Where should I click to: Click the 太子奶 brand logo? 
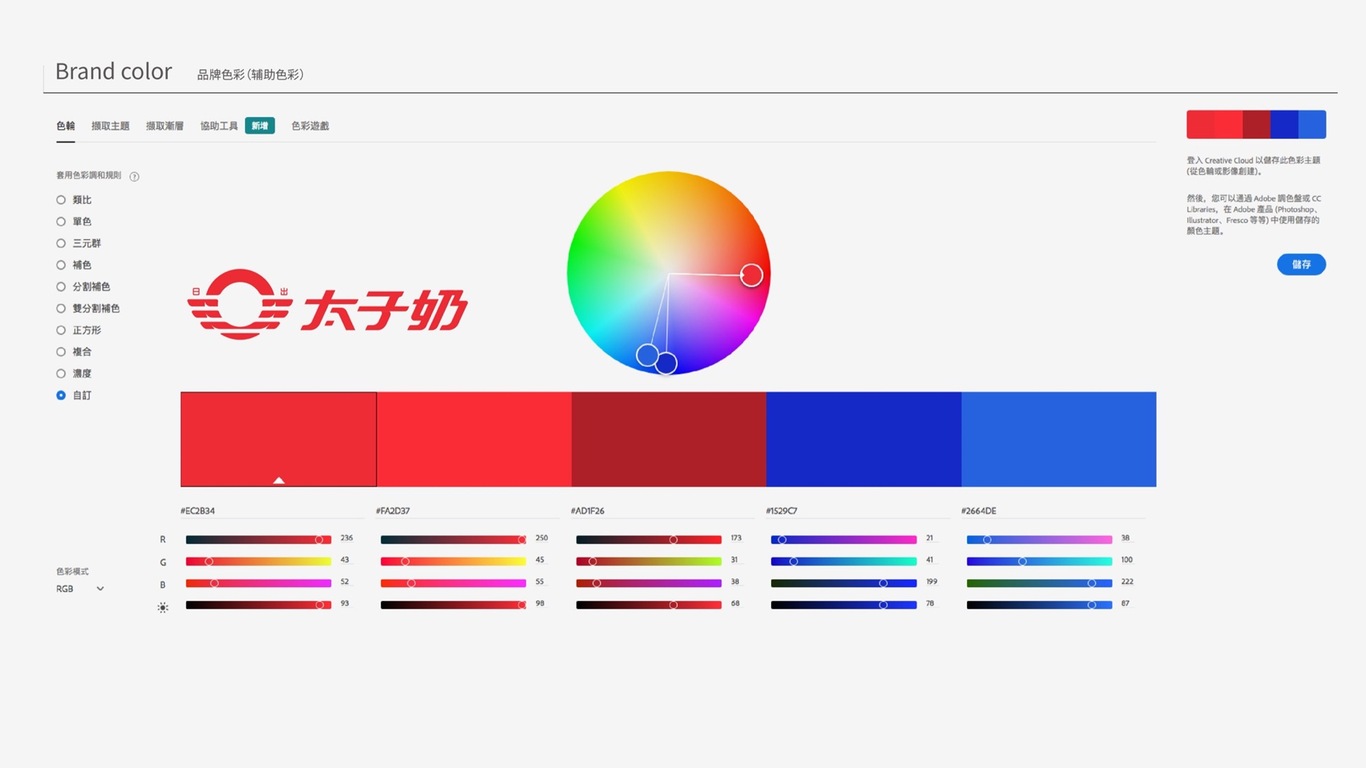pos(327,304)
